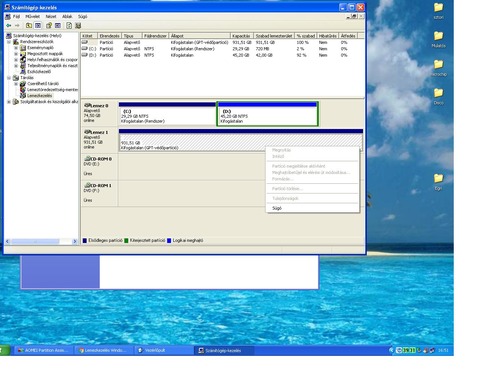Viewport: 480px width, 384px height.
Task: Expand Helyi felhasználók és csoportok branch
Action: pos(16,60)
